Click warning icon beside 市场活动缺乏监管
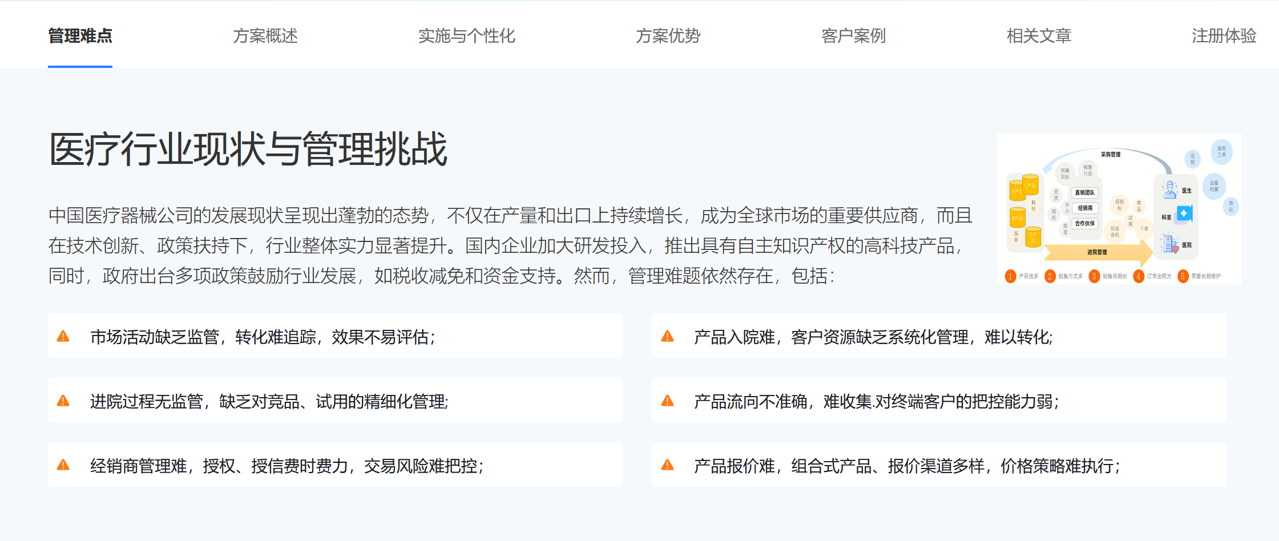Viewport: 1279px width, 541px height. click(63, 337)
